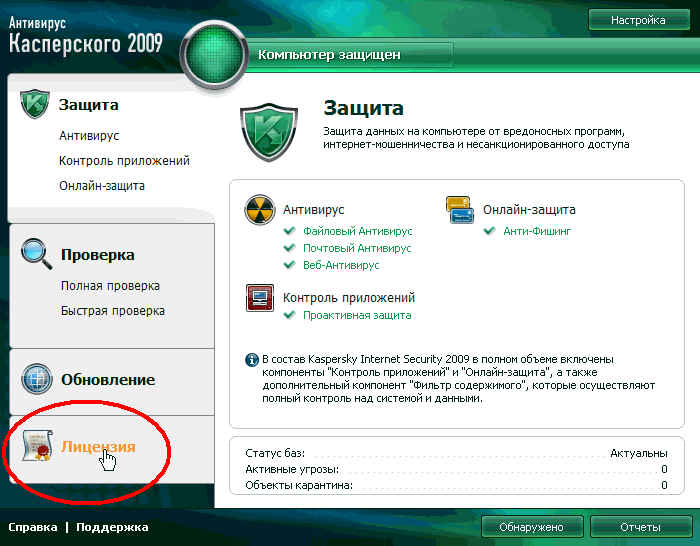700x546 pixels.
Task: Open Проактивная защита component link
Action: [357, 315]
